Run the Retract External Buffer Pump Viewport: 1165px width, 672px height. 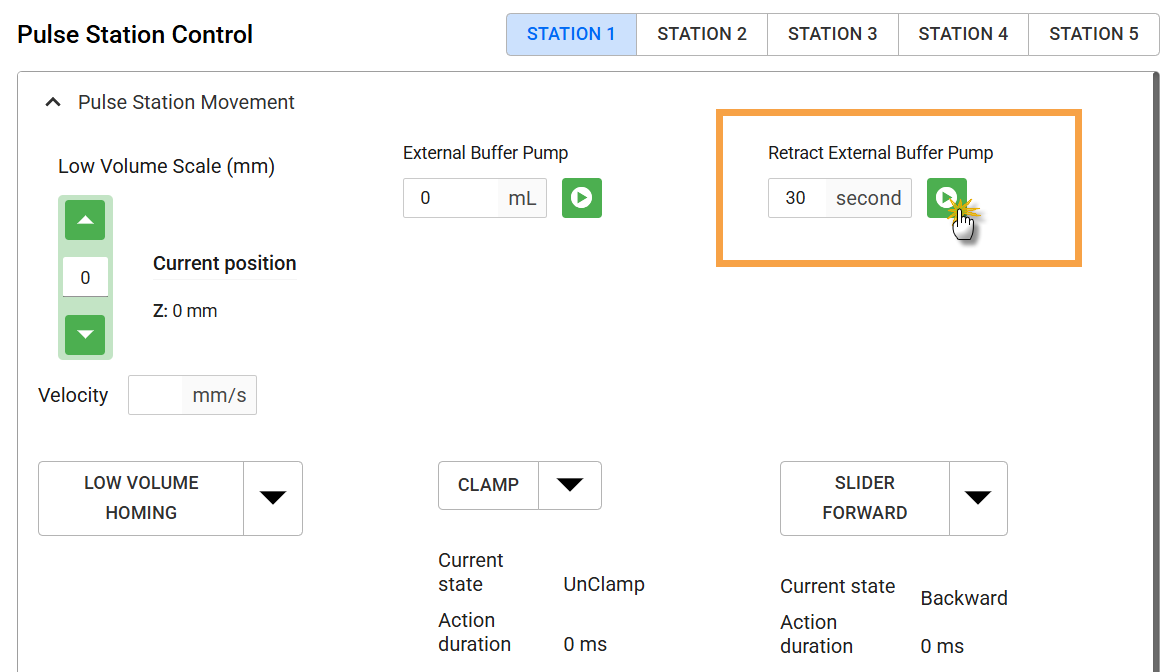click(946, 198)
